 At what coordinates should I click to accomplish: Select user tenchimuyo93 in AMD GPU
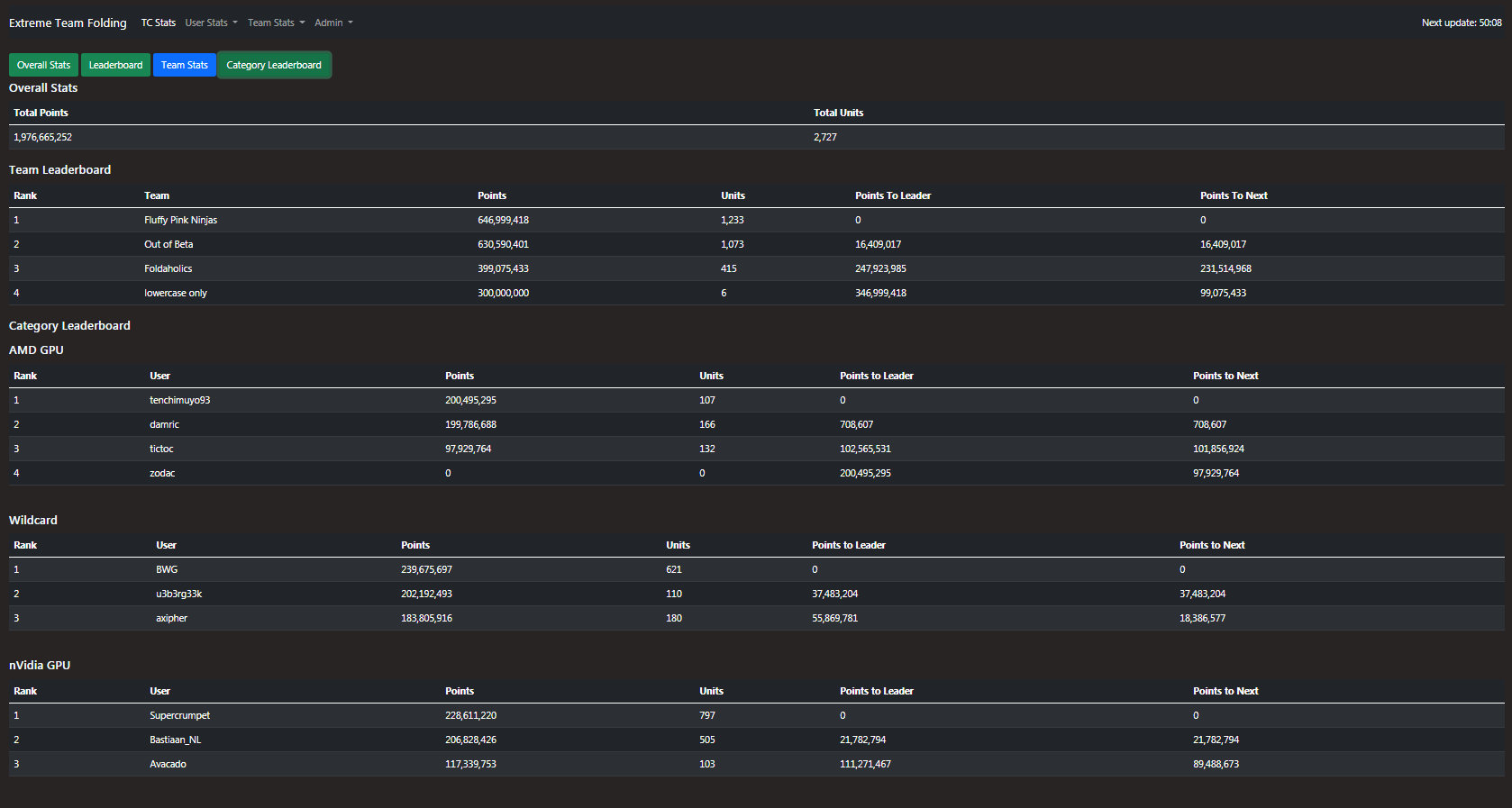pos(179,400)
